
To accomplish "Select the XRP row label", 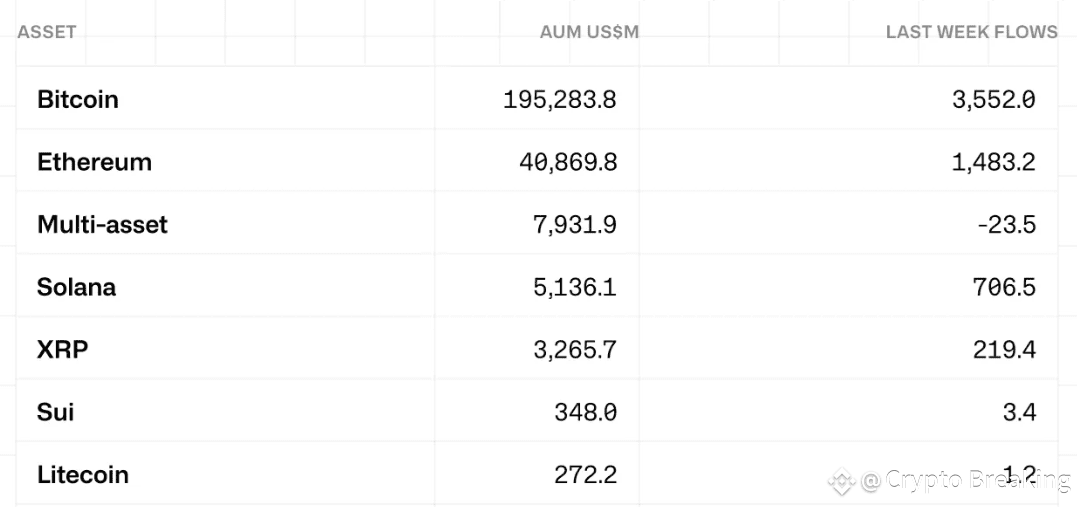I will point(63,350).
